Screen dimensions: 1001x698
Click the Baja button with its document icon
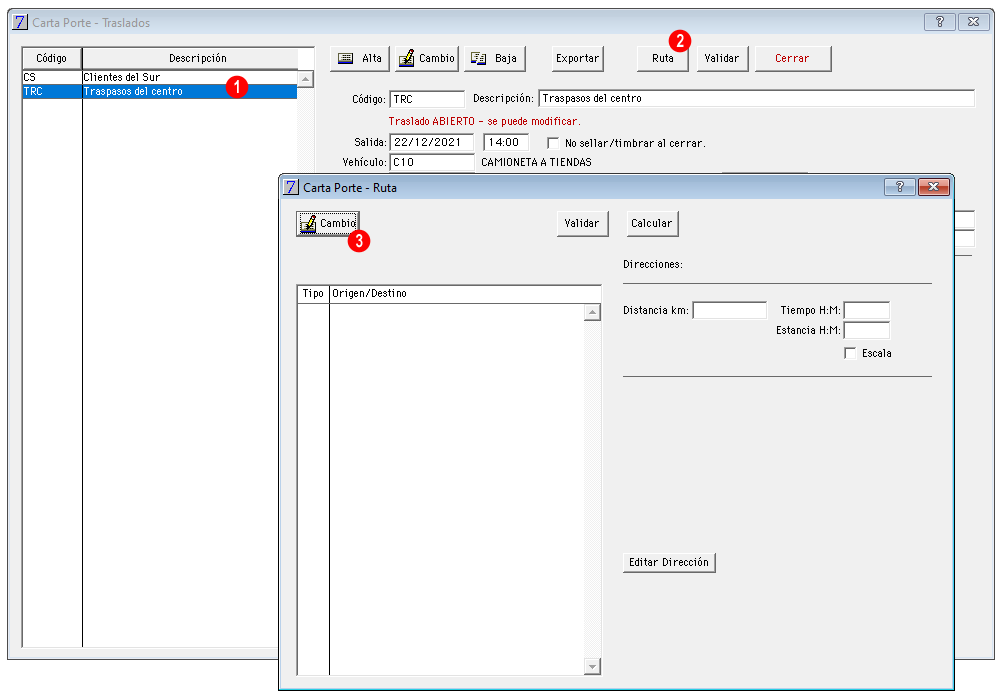click(495, 59)
